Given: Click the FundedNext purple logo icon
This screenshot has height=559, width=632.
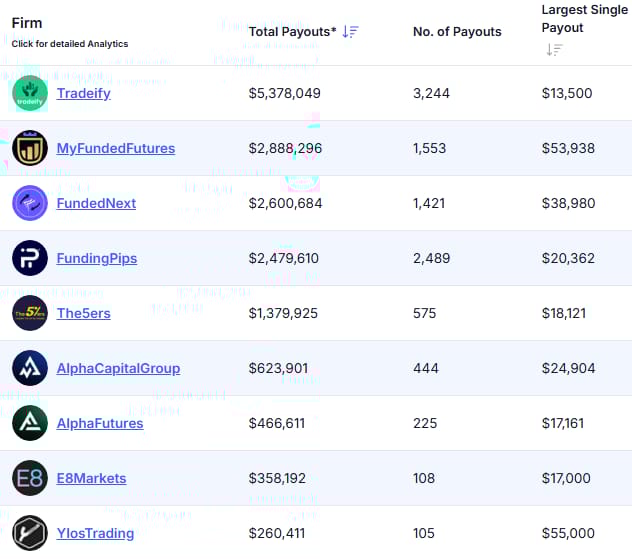Looking at the screenshot, I should click(x=30, y=203).
